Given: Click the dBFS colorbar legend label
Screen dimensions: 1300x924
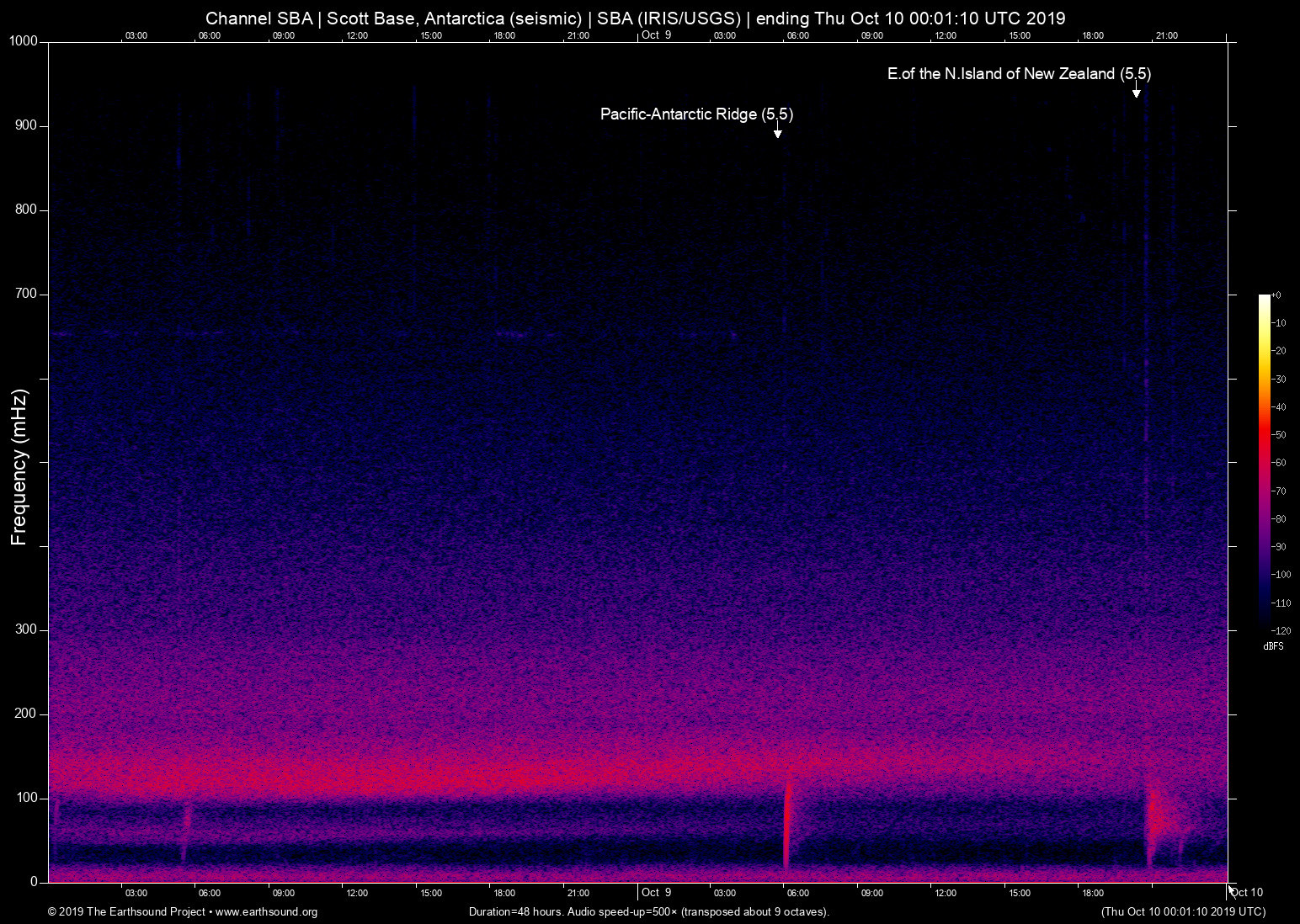Looking at the screenshot, I should [x=1274, y=645].
